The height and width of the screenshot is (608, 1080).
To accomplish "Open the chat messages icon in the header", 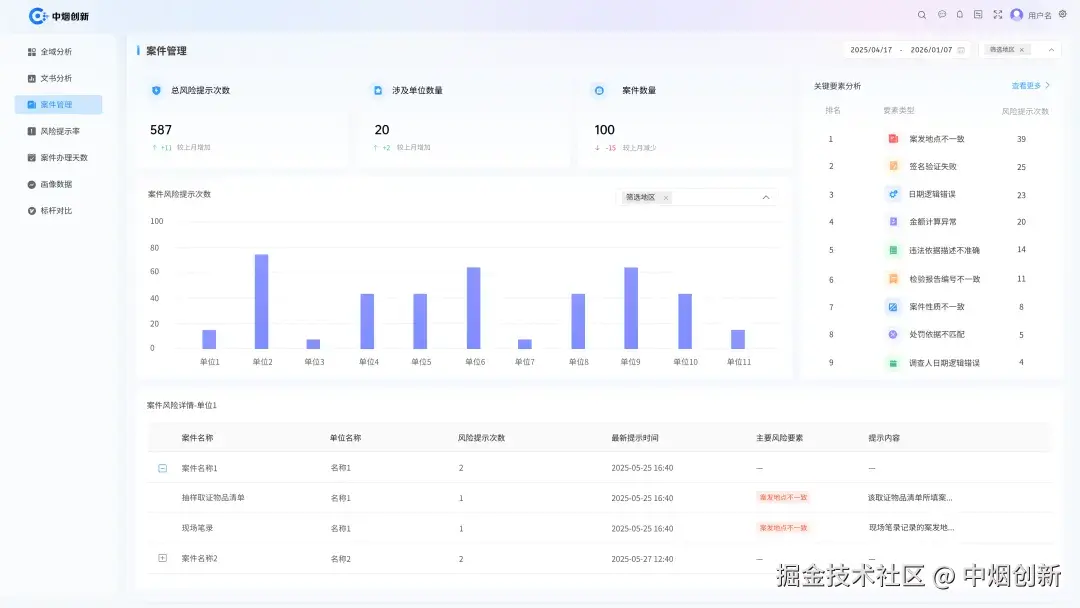I will [941, 15].
